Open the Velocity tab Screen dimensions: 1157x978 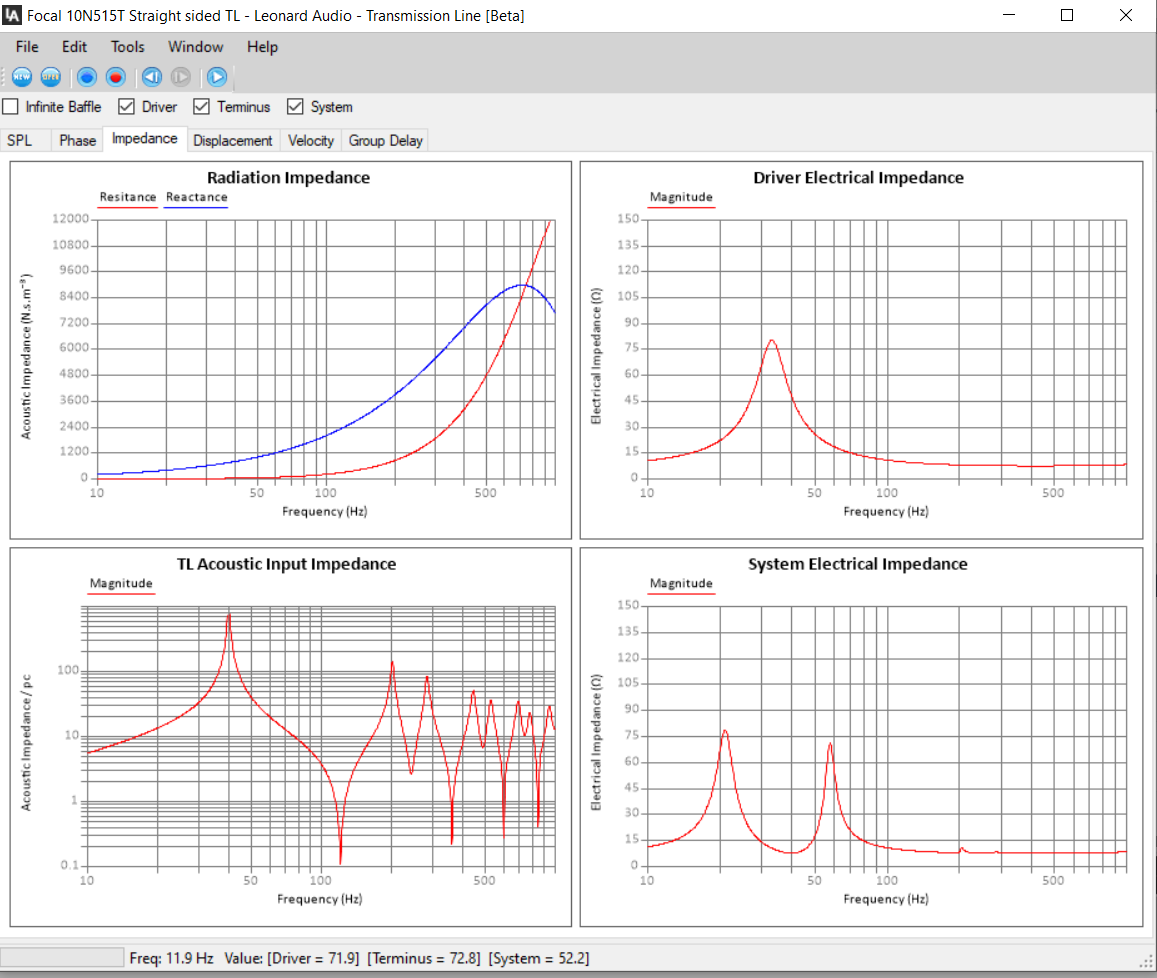coord(311,140)
